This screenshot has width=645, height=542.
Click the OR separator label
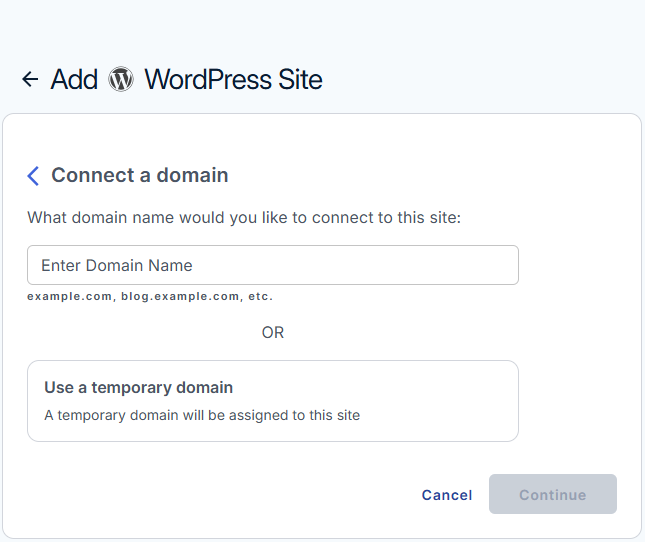click(273, 333)
